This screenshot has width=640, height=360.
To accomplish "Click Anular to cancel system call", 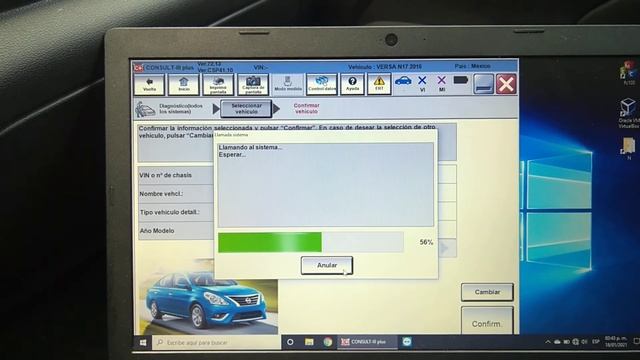I will point(327,265).
